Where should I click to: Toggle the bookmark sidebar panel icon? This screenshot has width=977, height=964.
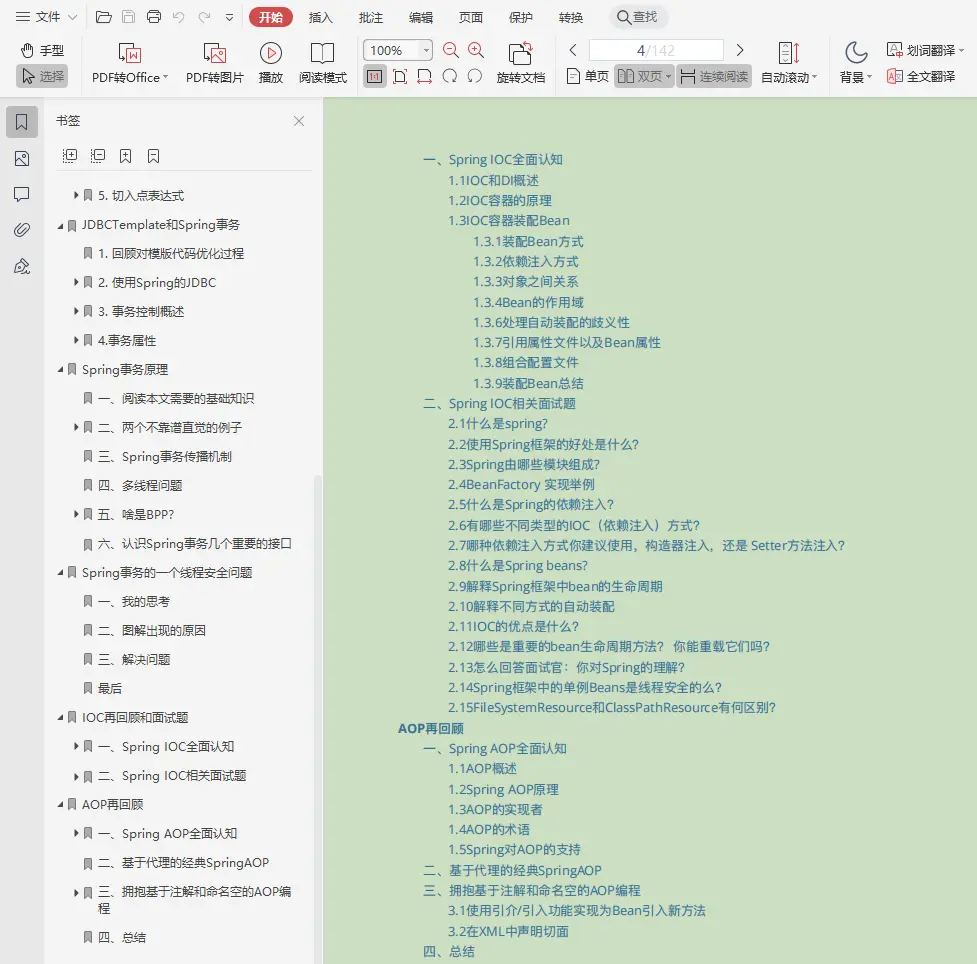pos(22,122)
